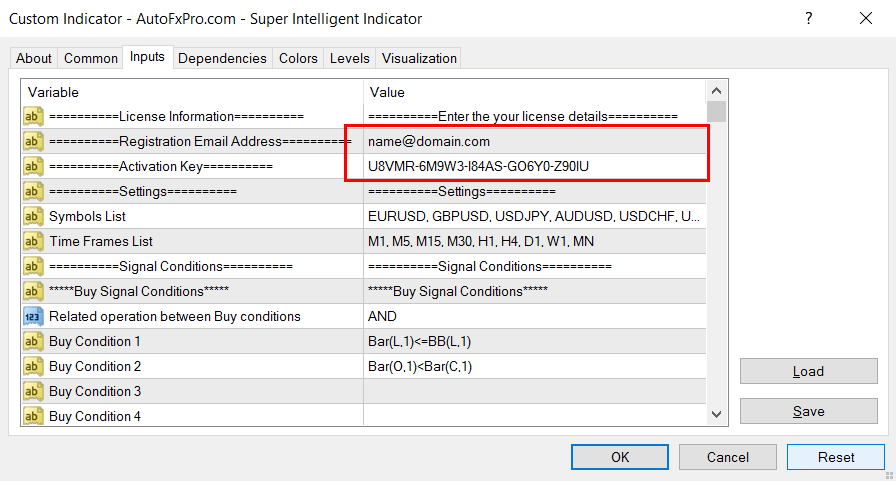The image size is (896, 481).
Task: Open the About tab
Action: (x=34, y=58)
